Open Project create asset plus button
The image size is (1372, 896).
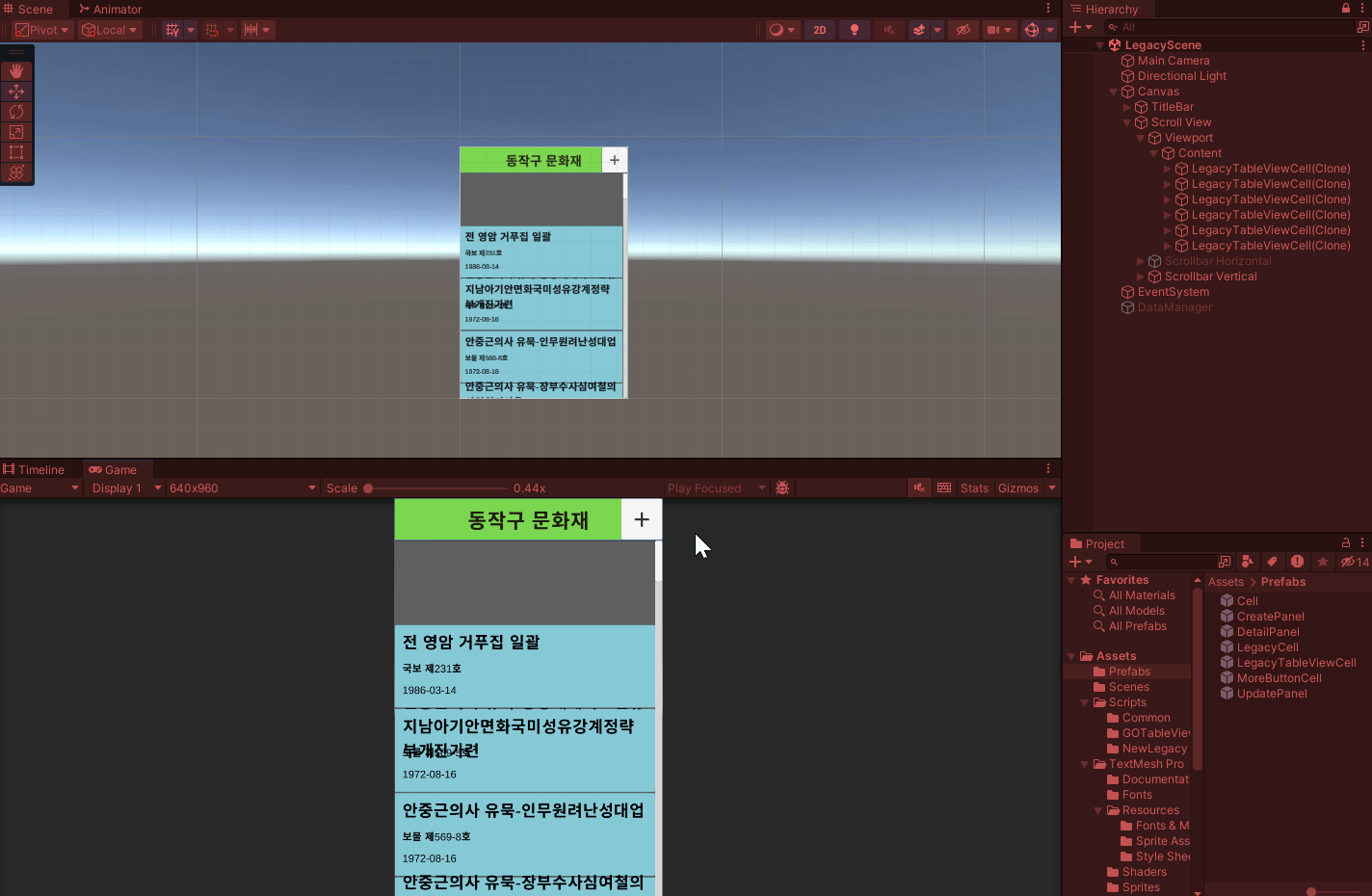pos(1080,562)
